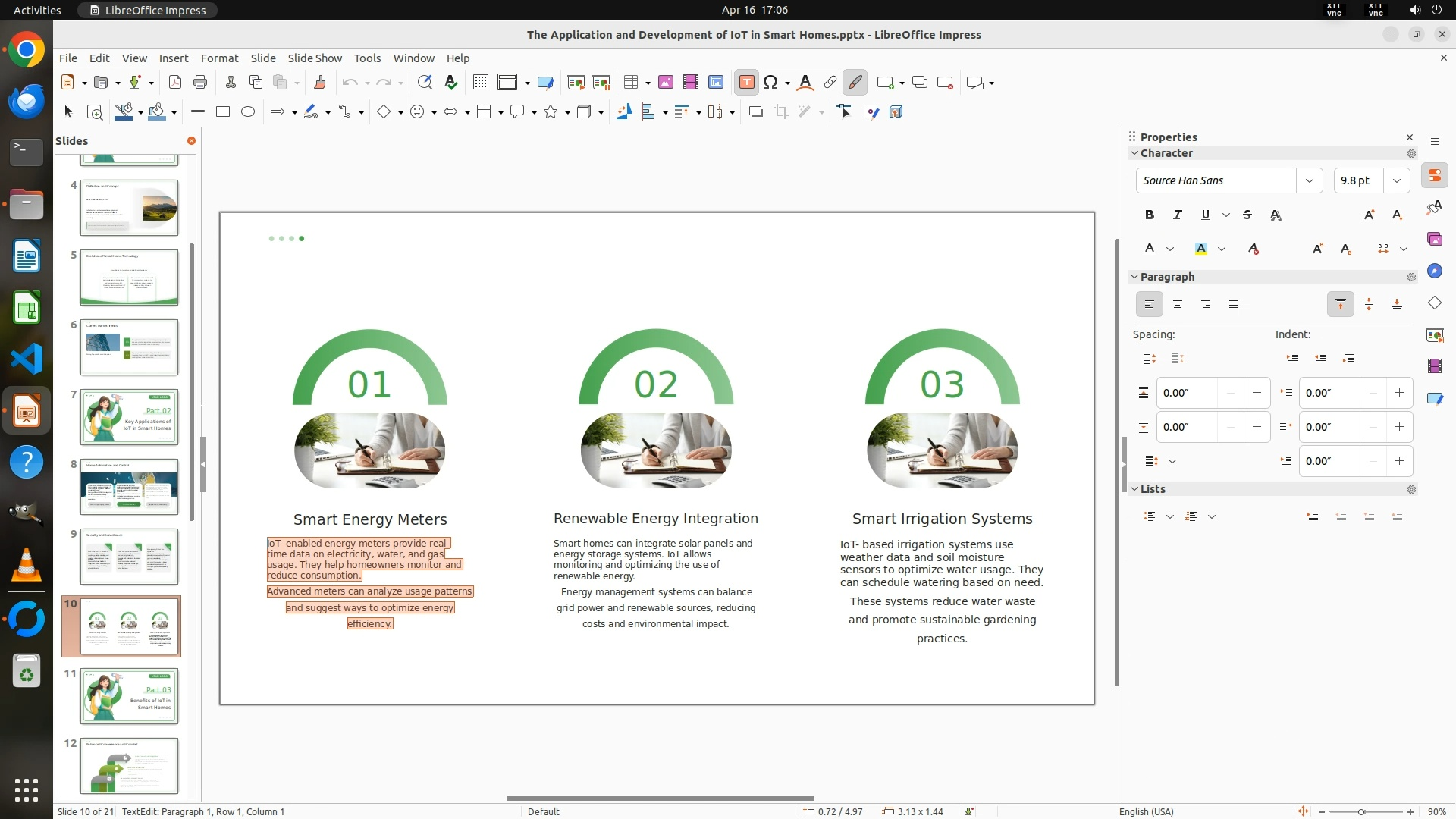The width and height of the screenshot is (1456, 819).
Task: Click the Insert Hyperlink toolbar icon
Action: point(830,83)
